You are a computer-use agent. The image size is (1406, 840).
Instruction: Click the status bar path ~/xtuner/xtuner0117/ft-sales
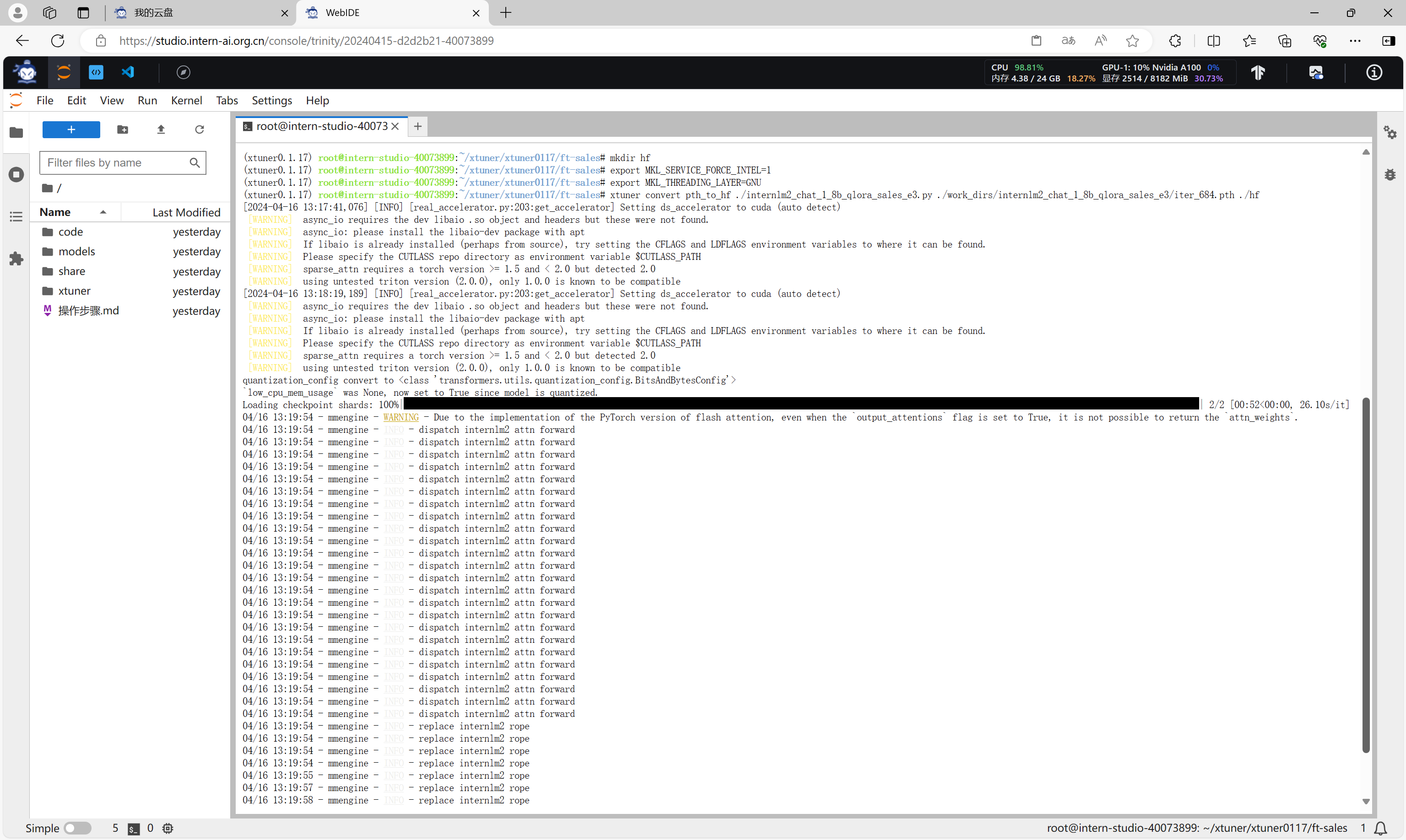click(x=1275, y=828)
